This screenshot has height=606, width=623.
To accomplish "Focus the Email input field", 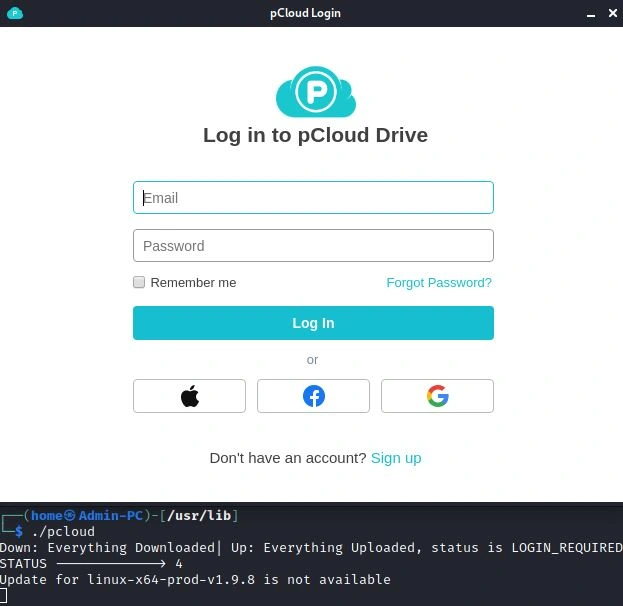I will click(313, 197).
